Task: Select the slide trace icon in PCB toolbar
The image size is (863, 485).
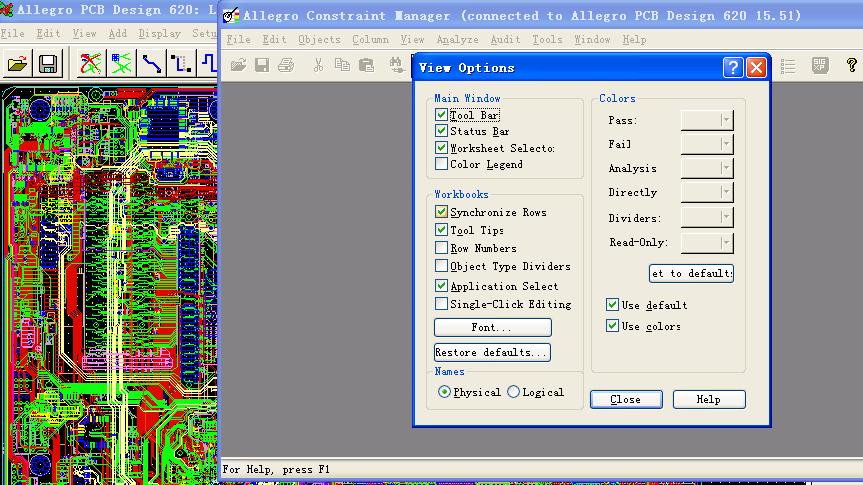Action: pos(181,64)
